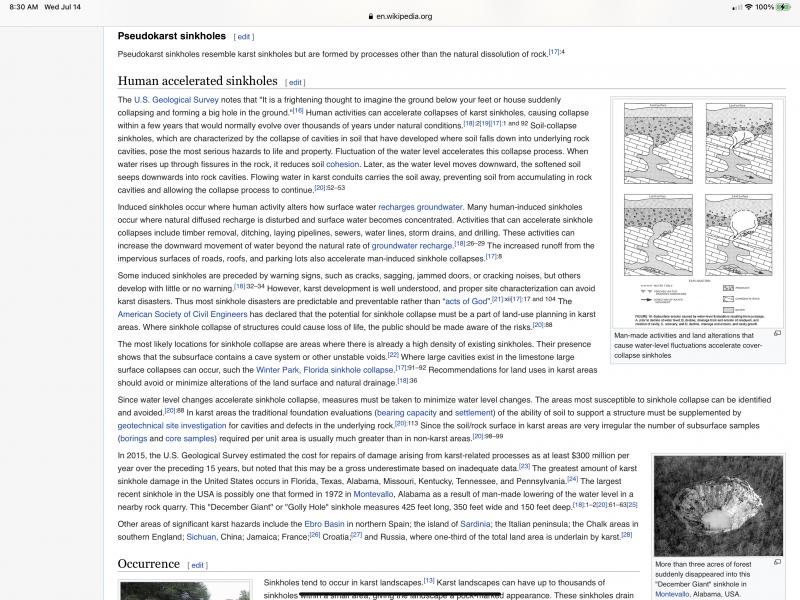Follow the acts of God link
Screen dimensions: 800x600
467,301
